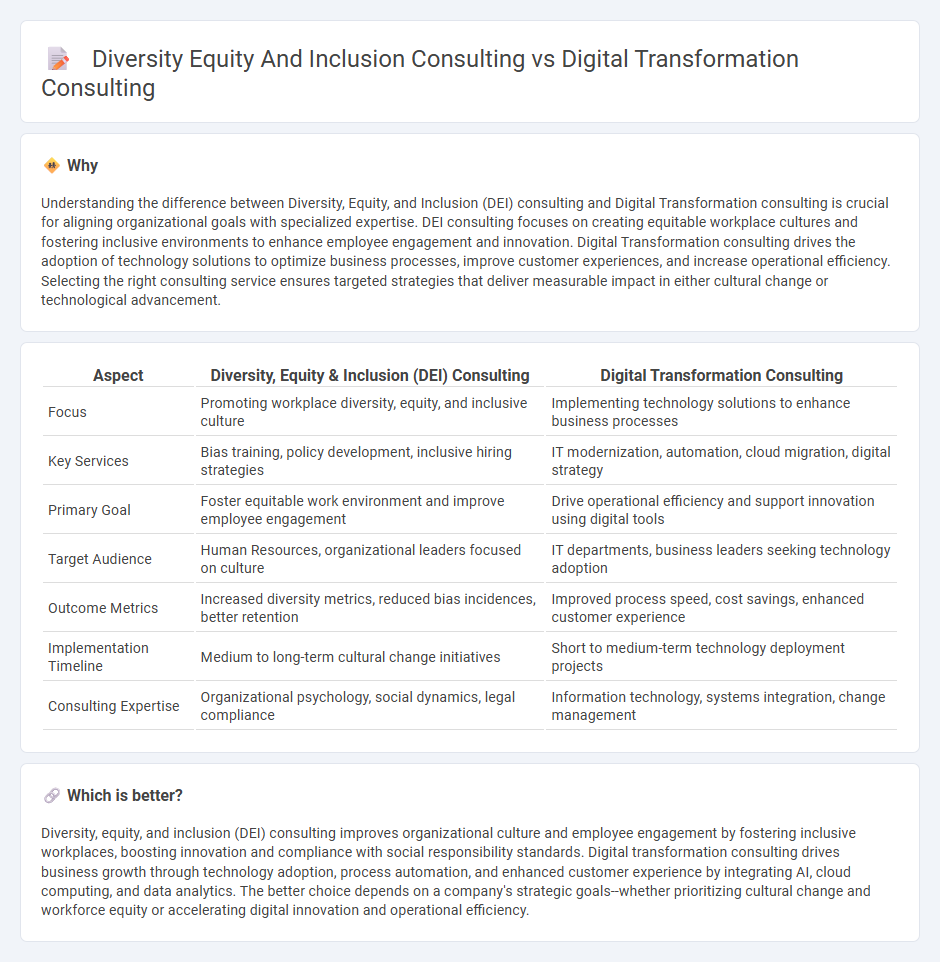Click cell 'Short to medium-term technology deployment projects'
This screenshot has height=962, width=940.
click(721, 657)
